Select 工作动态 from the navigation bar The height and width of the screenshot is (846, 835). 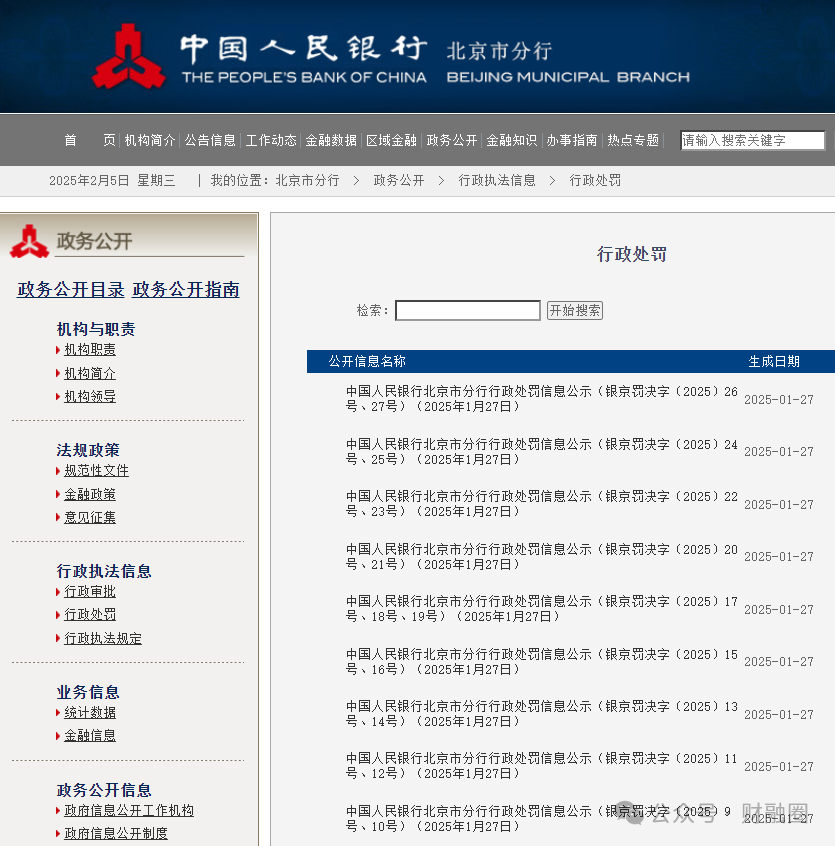point(271,140)
